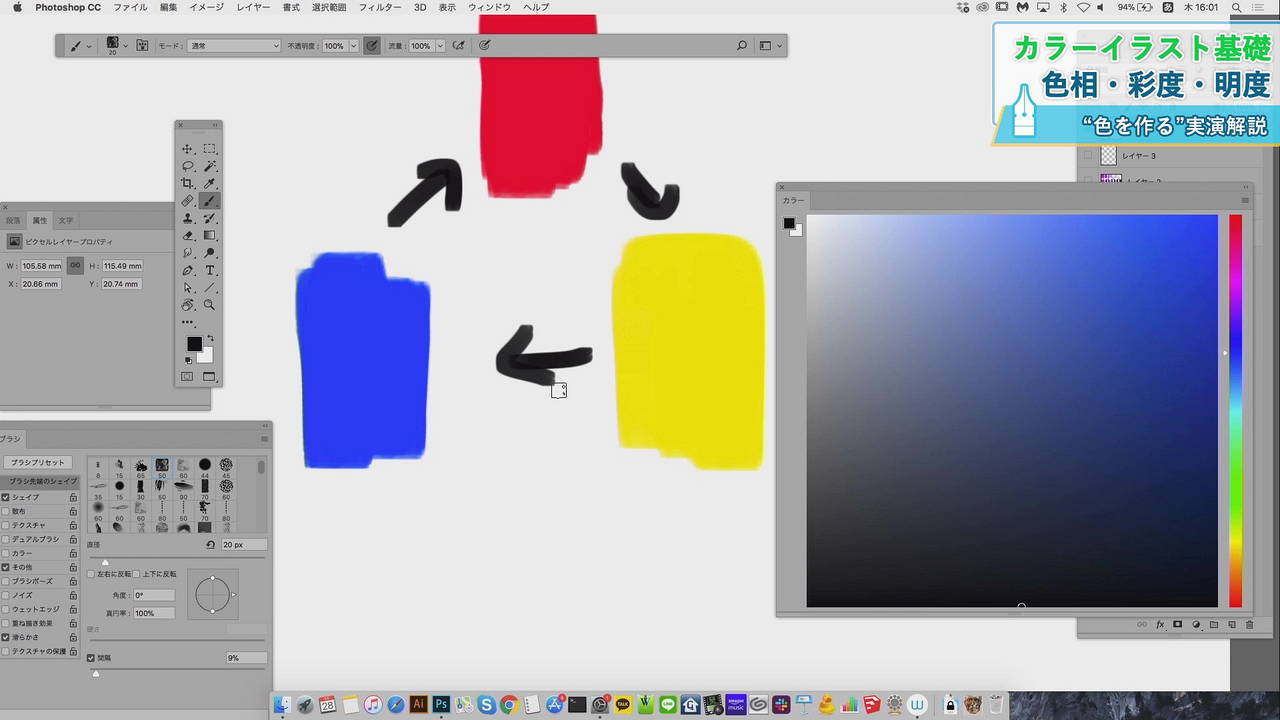This screenshot has height=720, width=1280.
Task: Select the Lasso tool
Action: pos(188,166)
